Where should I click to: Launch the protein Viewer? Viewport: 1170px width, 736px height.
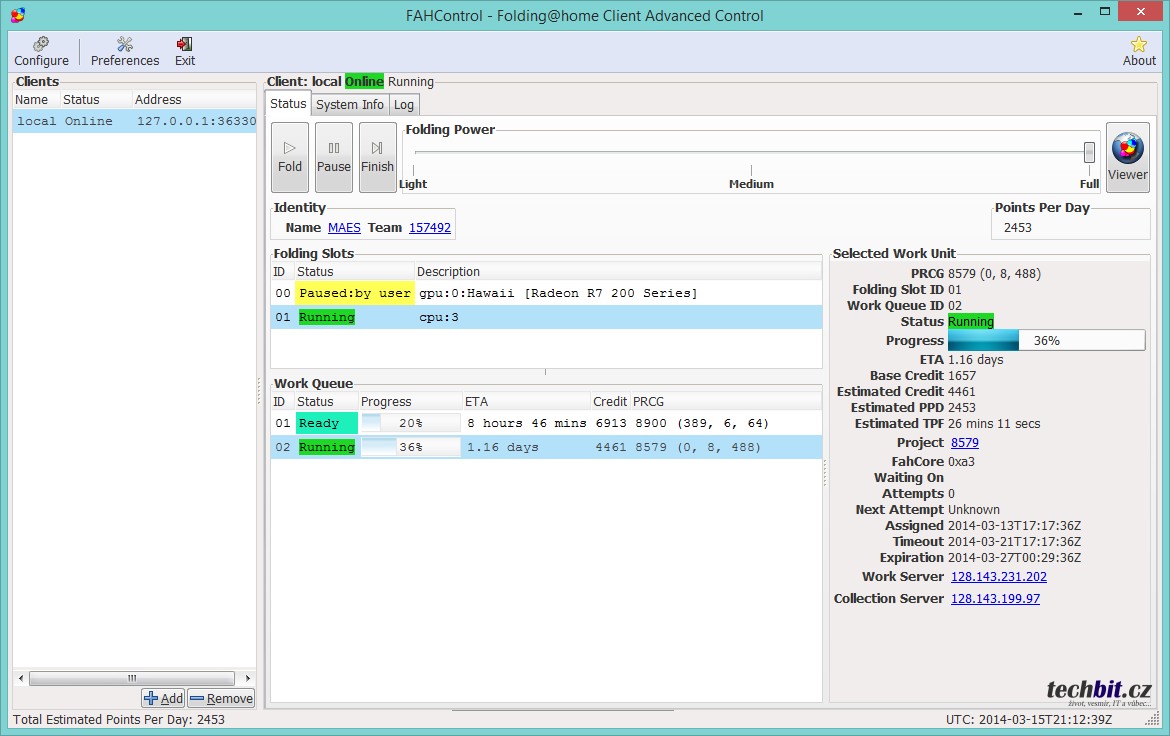[x=1127, y=157]
